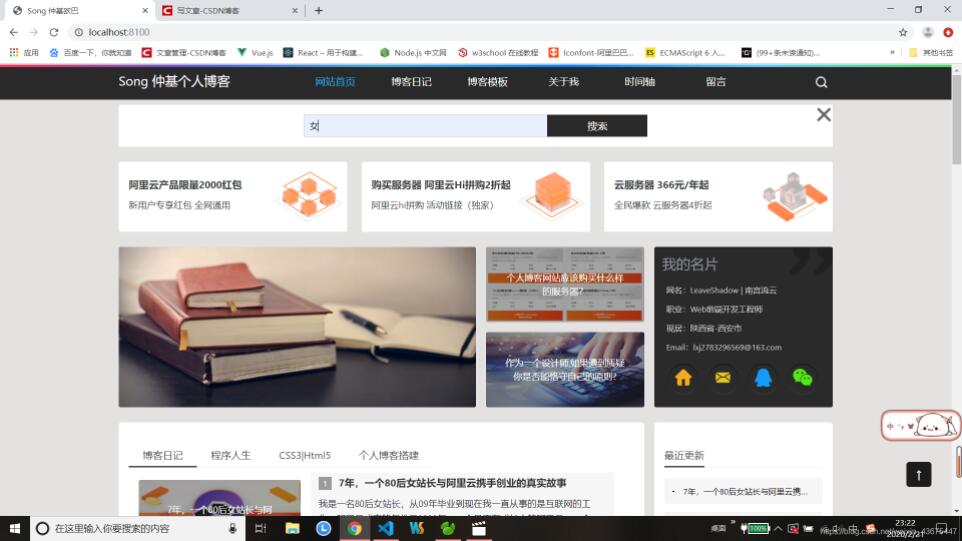This screenshot has height=541, width=962.
Task: Open 博客日记 navigation item
Action: click(411, 82)
